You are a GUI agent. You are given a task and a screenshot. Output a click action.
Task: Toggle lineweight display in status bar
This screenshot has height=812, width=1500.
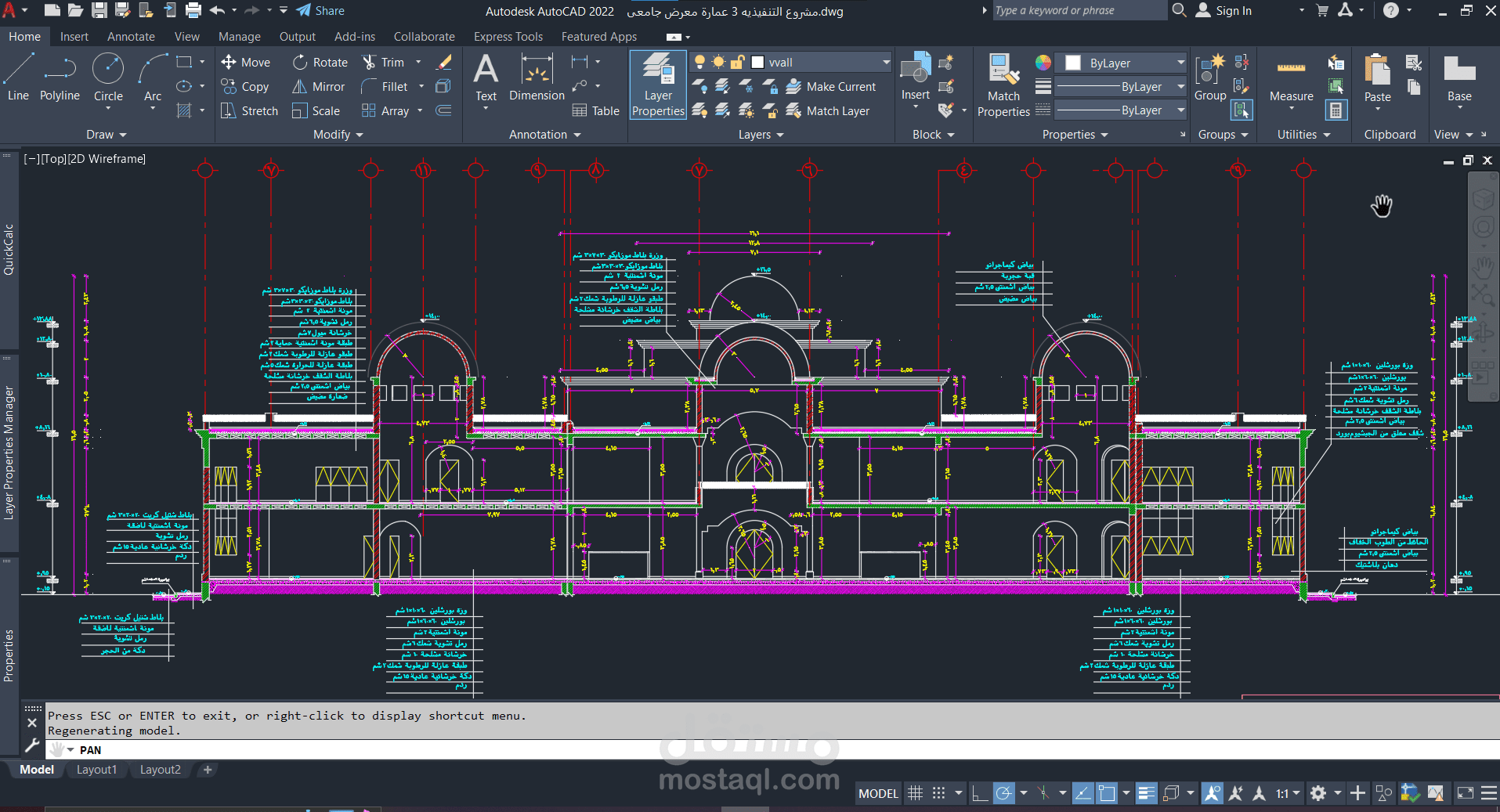tap(1147, 793)
